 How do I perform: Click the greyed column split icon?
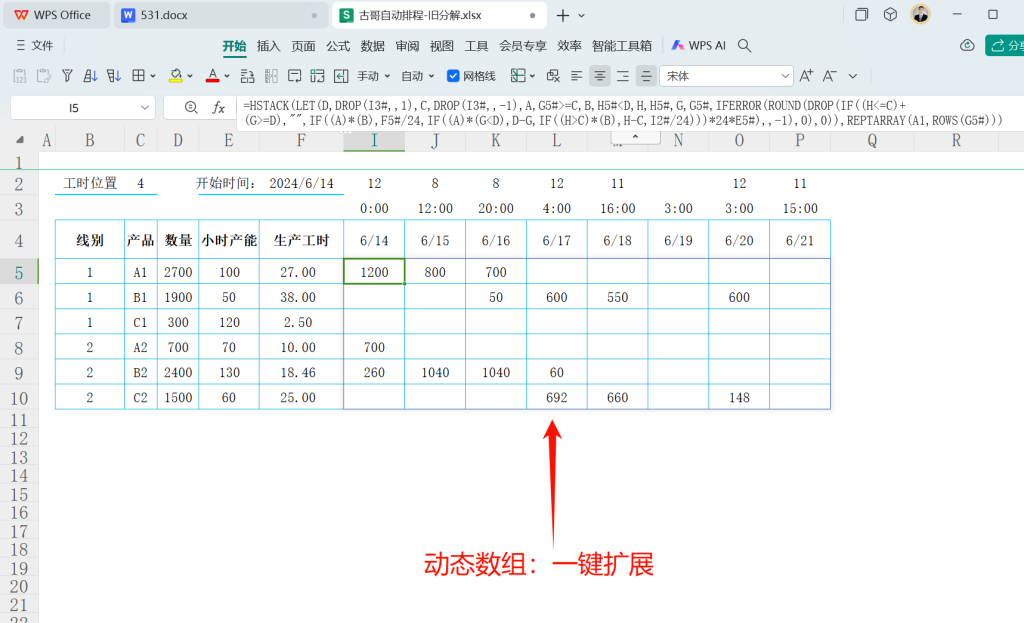point(271,76)
